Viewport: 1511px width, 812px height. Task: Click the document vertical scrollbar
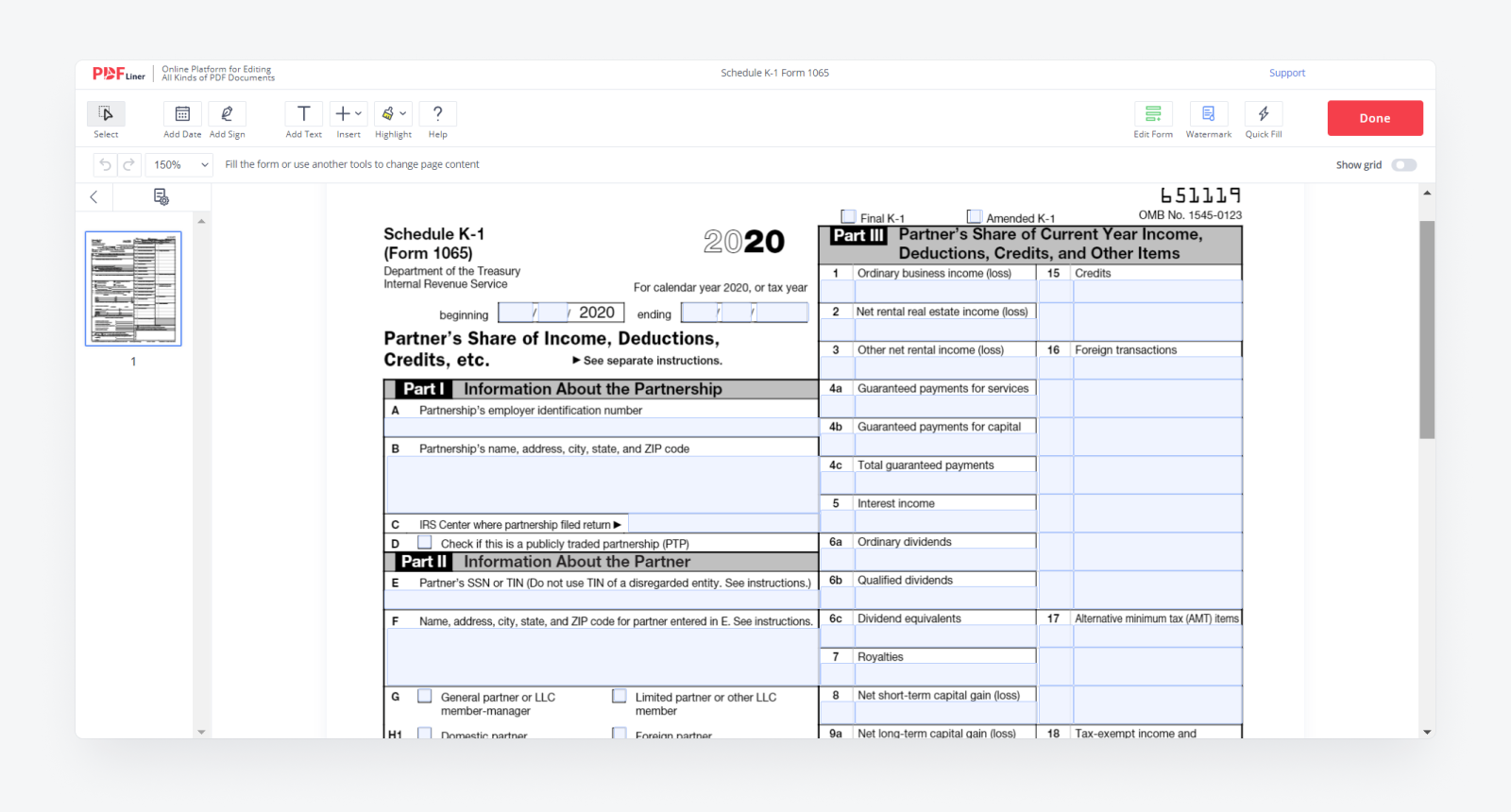[1427, 330]
